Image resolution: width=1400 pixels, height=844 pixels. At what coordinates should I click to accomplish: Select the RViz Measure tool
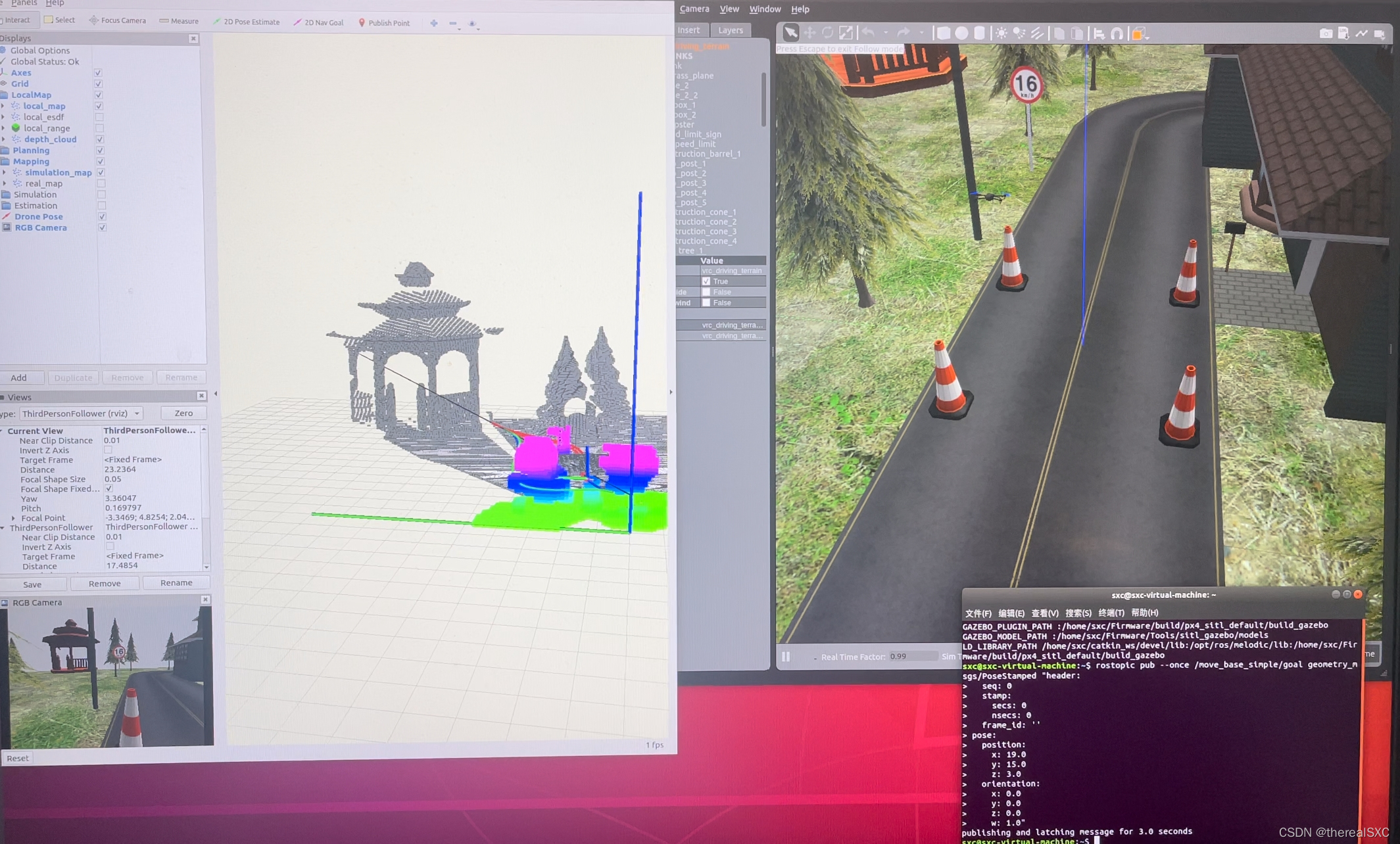tap(179, 21)
